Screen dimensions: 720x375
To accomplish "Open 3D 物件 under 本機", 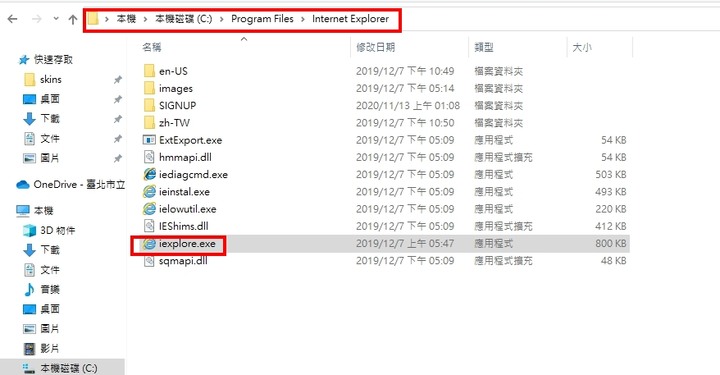I will pos(57,230).
